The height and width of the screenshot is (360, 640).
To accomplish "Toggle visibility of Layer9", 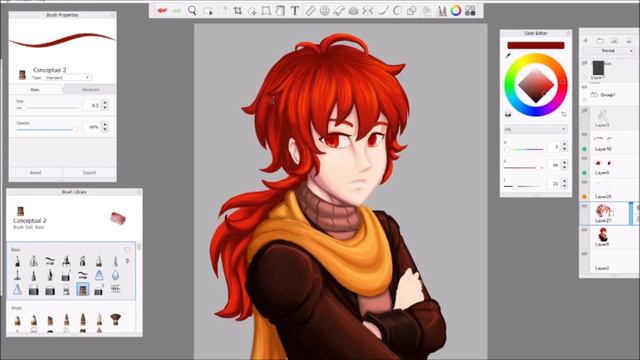I will [584, 158].
